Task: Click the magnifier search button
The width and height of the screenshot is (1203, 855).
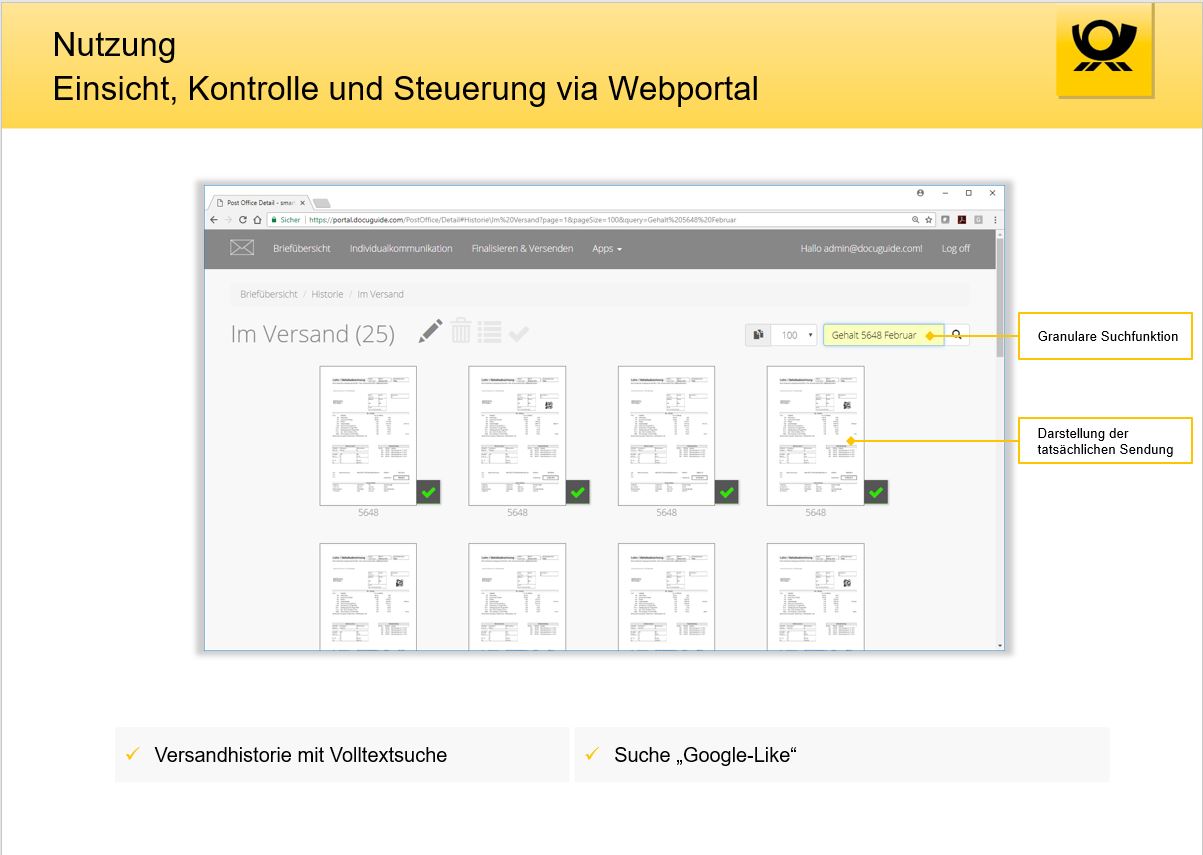Action: point(957,335)
